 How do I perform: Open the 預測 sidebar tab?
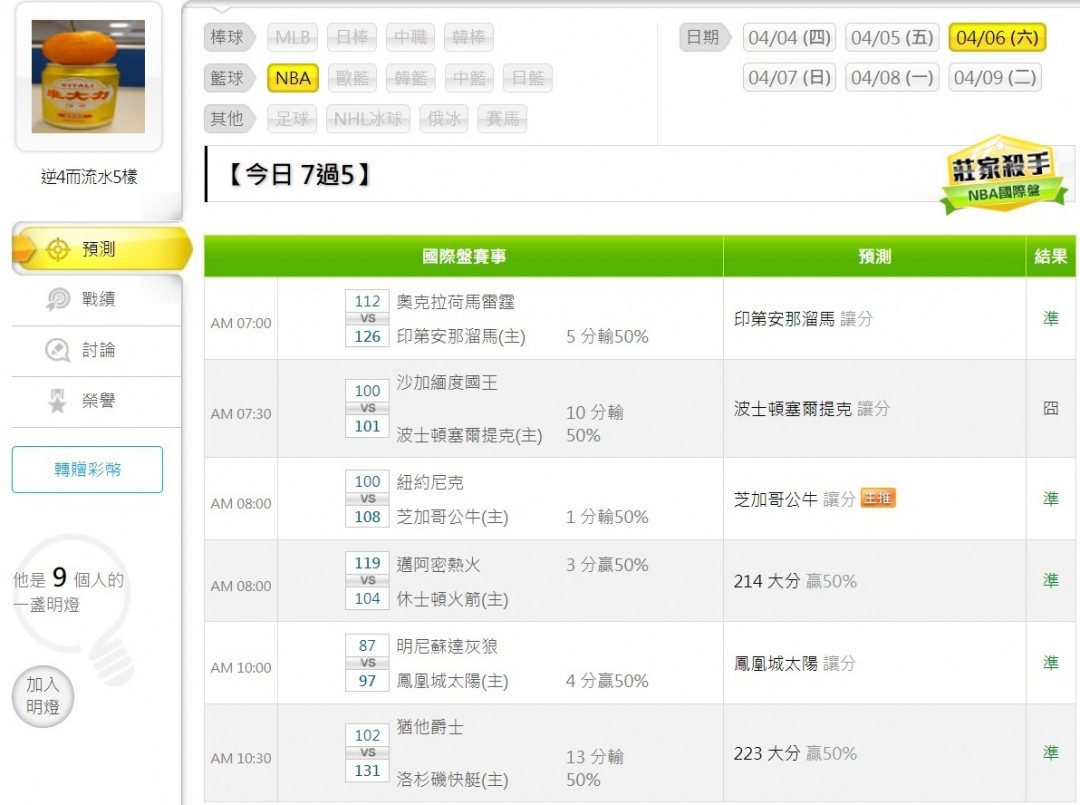(x=101, y=249)
